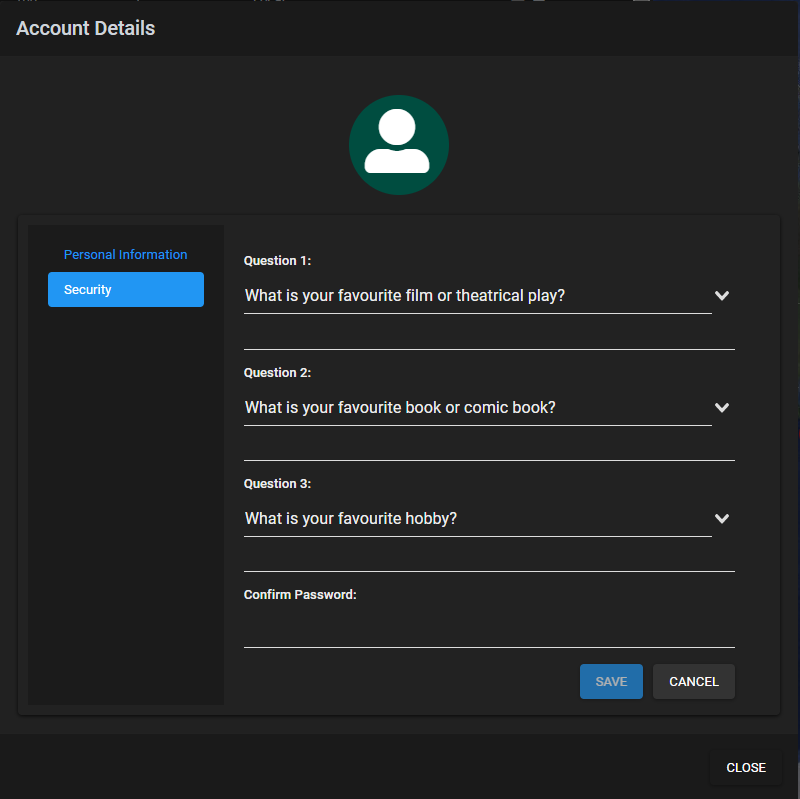Focus the Confirm Password input field

(489, 632)
